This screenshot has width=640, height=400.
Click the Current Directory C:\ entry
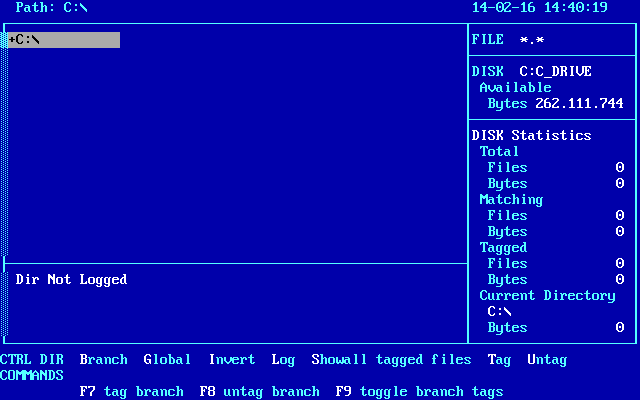[499, 311]
